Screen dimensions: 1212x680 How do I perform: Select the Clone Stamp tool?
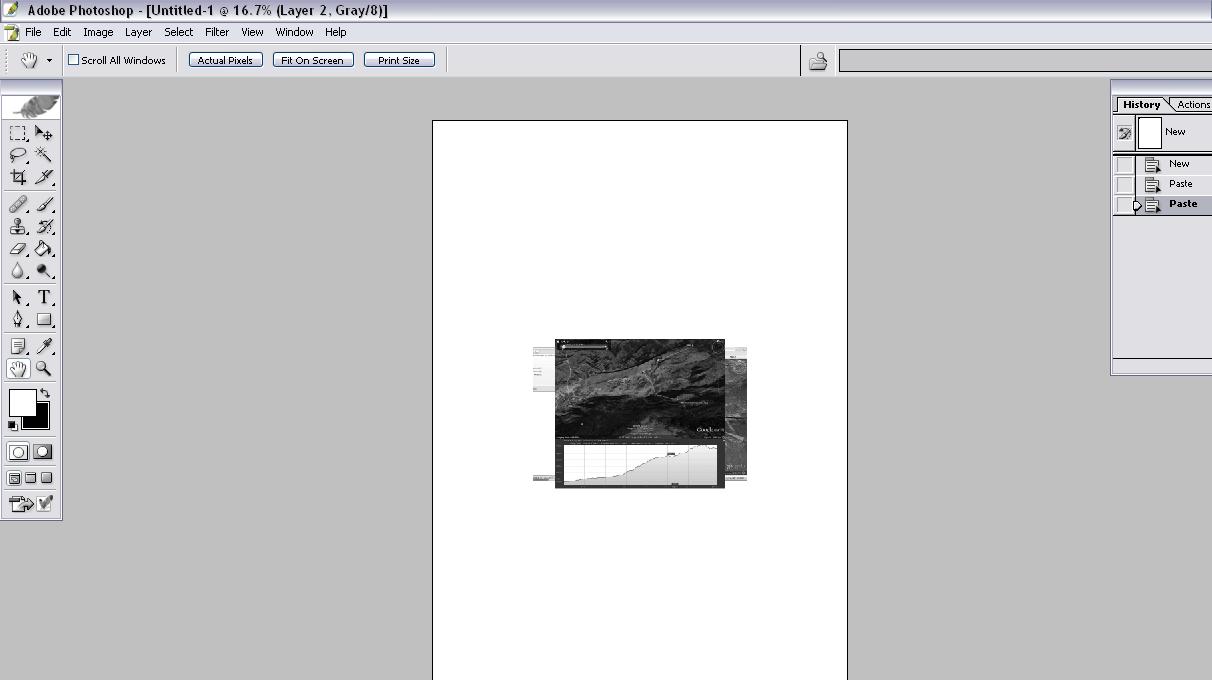[18, 227]
